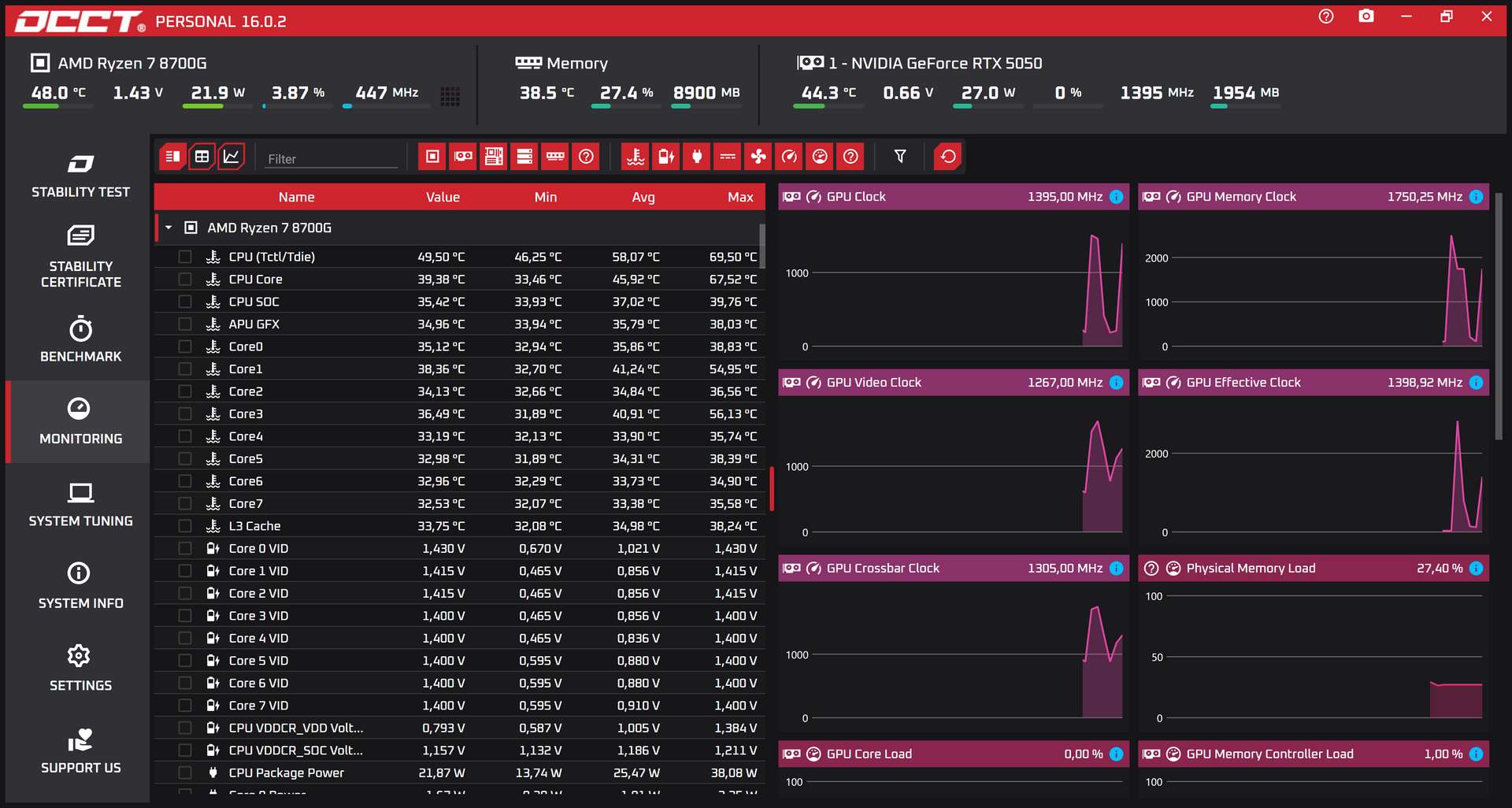Toggle the CPU sensors filter icon
This screenshot has width=1512, height=808.
click(432, 157)
